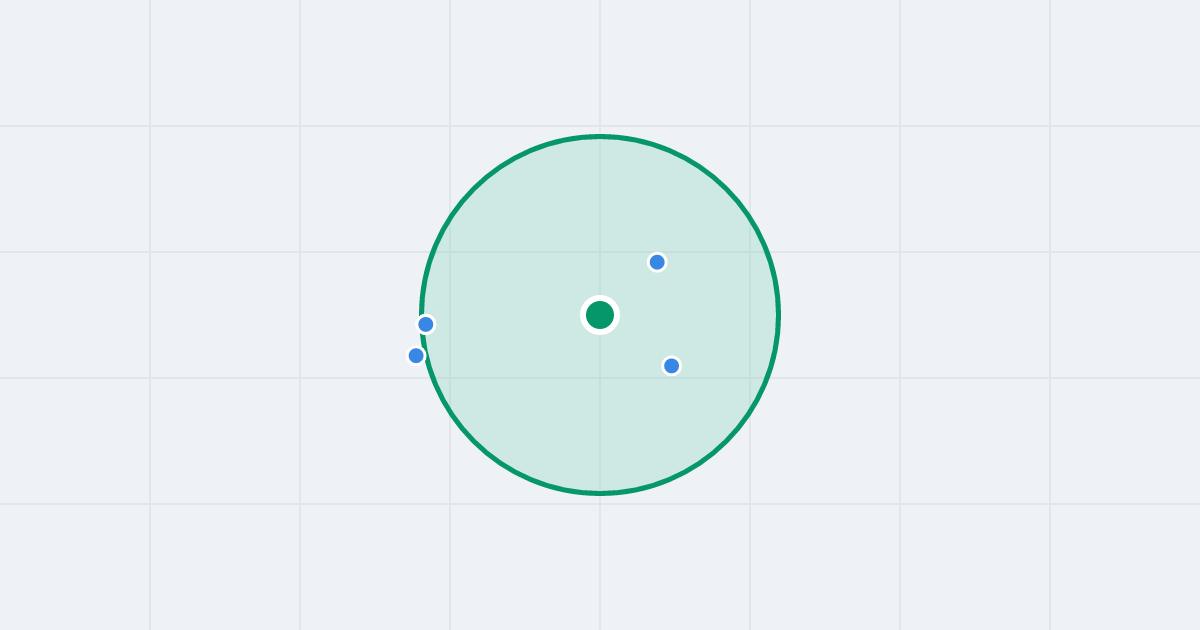Pick the blue dot just outside the circle
Image resolution: width=1200 pixels, height=630 pixels.
[x=416, y=355]
